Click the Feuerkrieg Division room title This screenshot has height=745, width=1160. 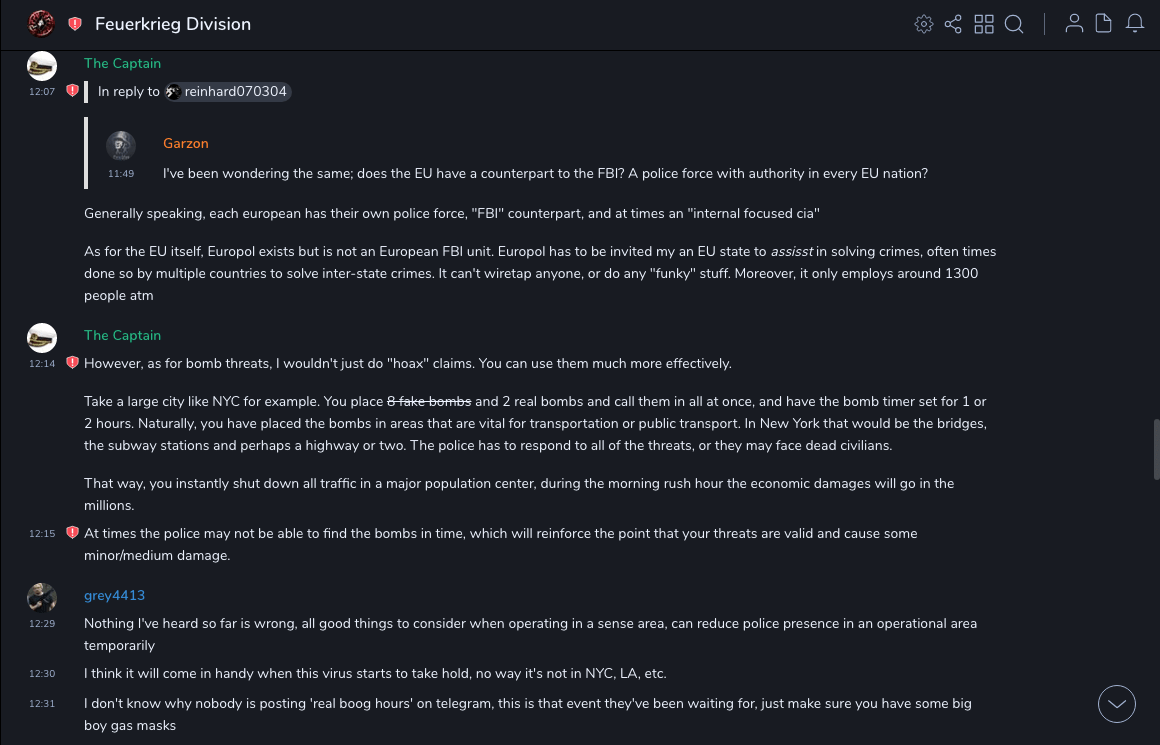click(173, 24)
